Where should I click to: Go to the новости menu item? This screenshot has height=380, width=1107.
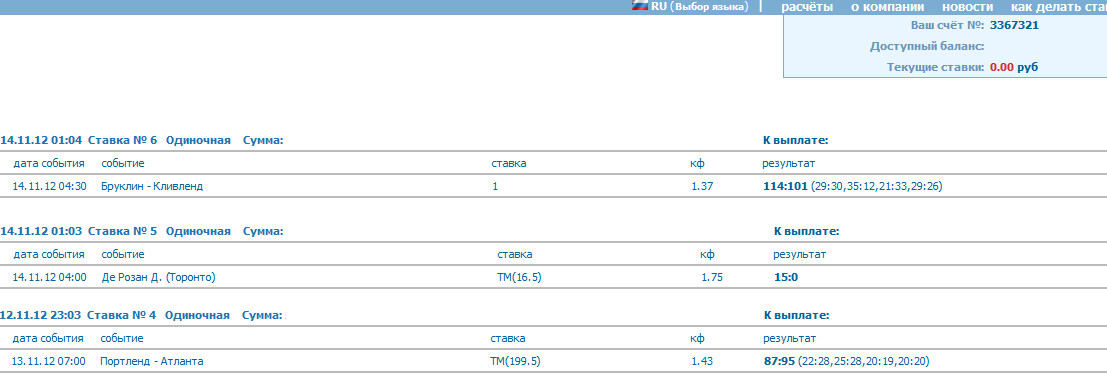pos(967,7)
